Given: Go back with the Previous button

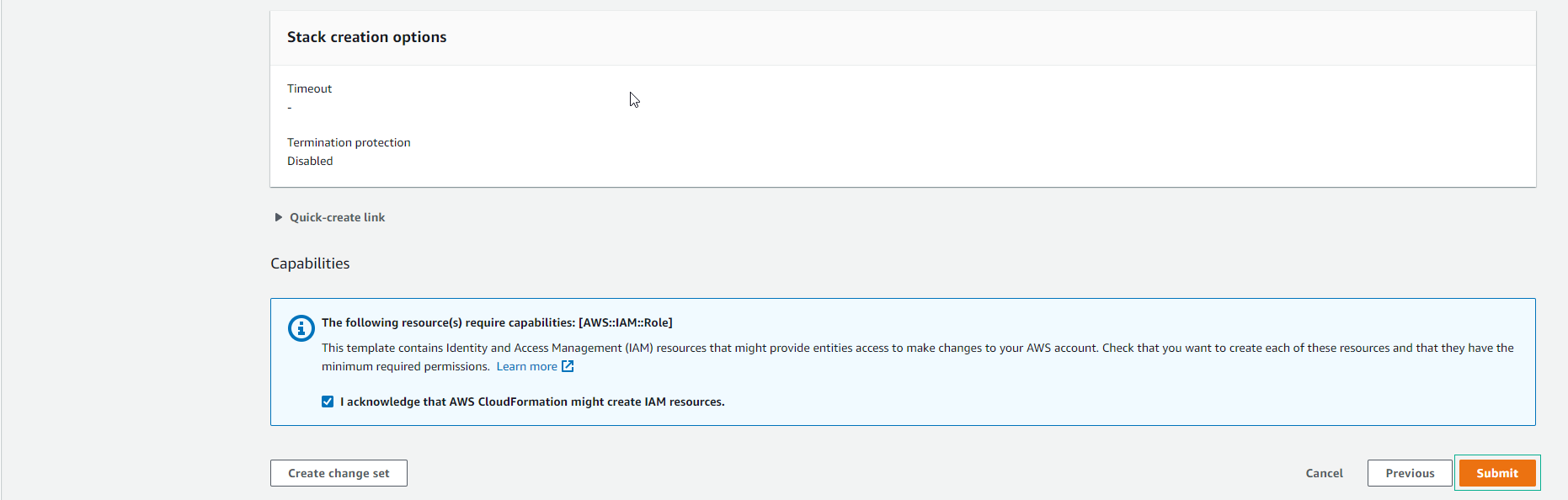Looking at the screenshot, I should pos(1410,473).
